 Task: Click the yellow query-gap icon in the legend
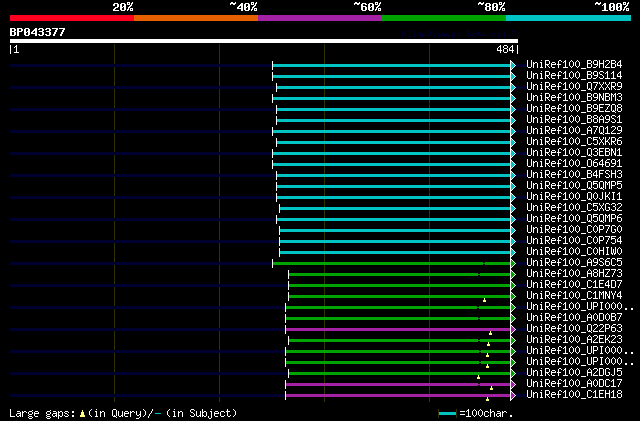[x=82, y=414]
